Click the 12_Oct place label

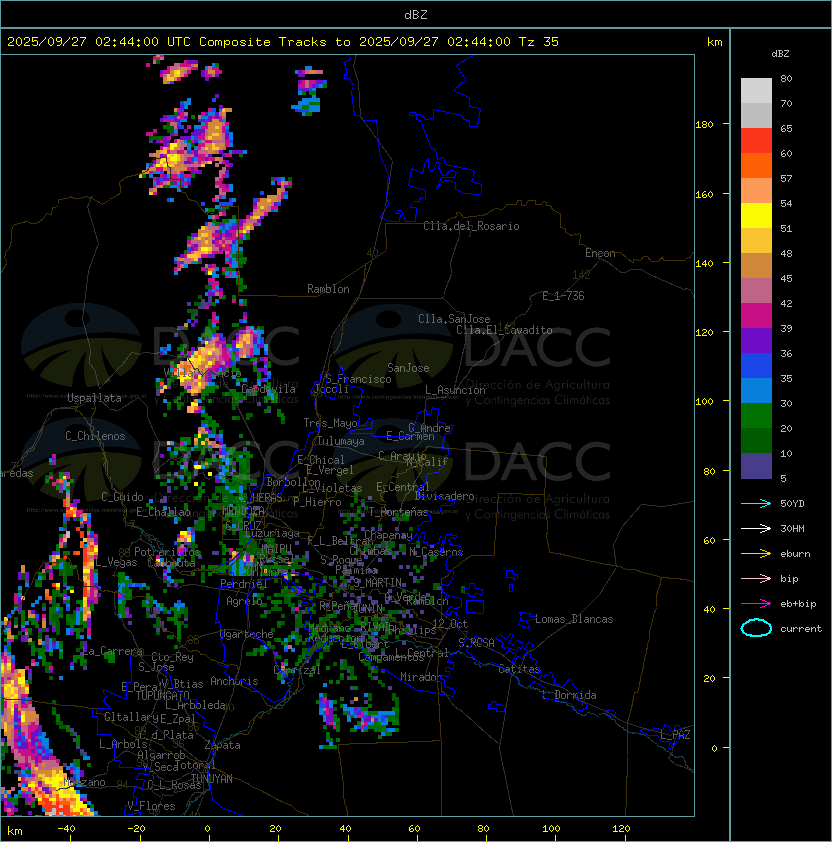[450, 624]
